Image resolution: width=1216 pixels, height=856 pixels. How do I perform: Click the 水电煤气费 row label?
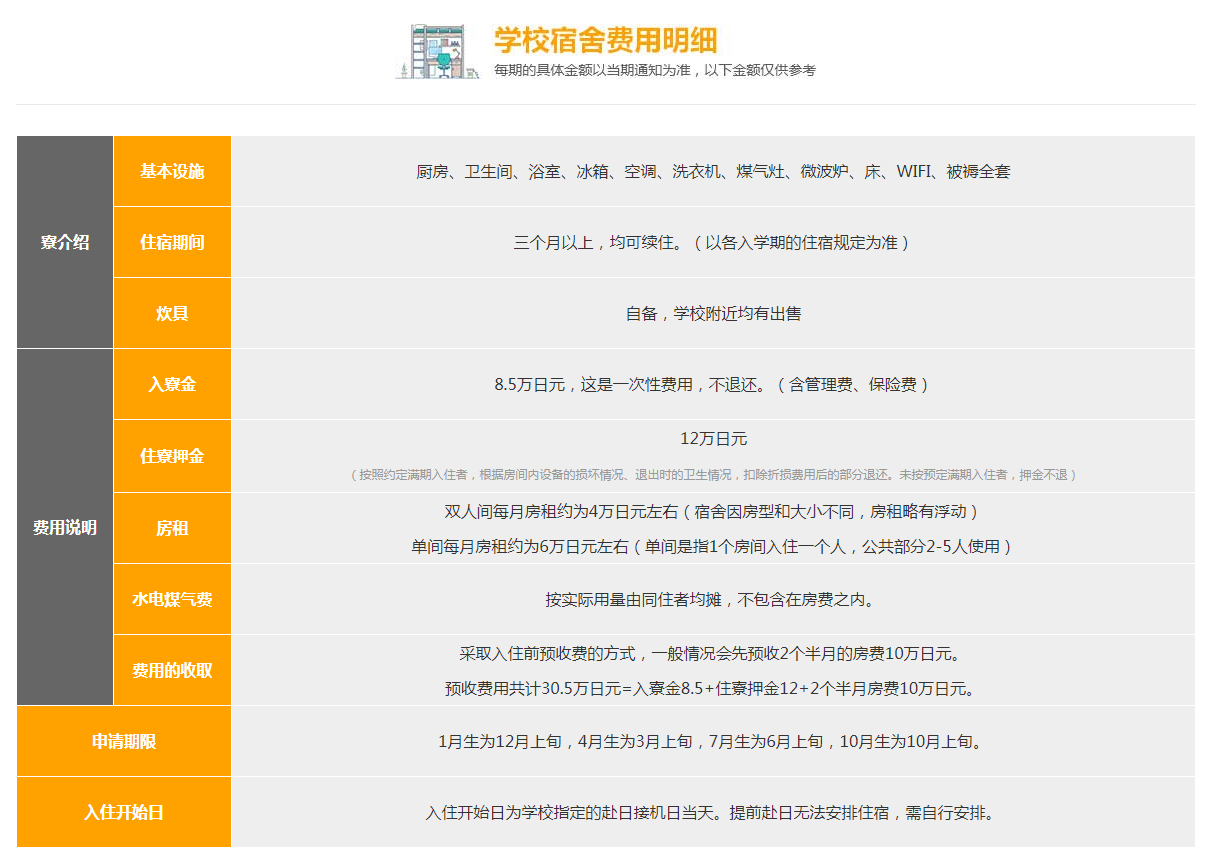tap(172, 599)
